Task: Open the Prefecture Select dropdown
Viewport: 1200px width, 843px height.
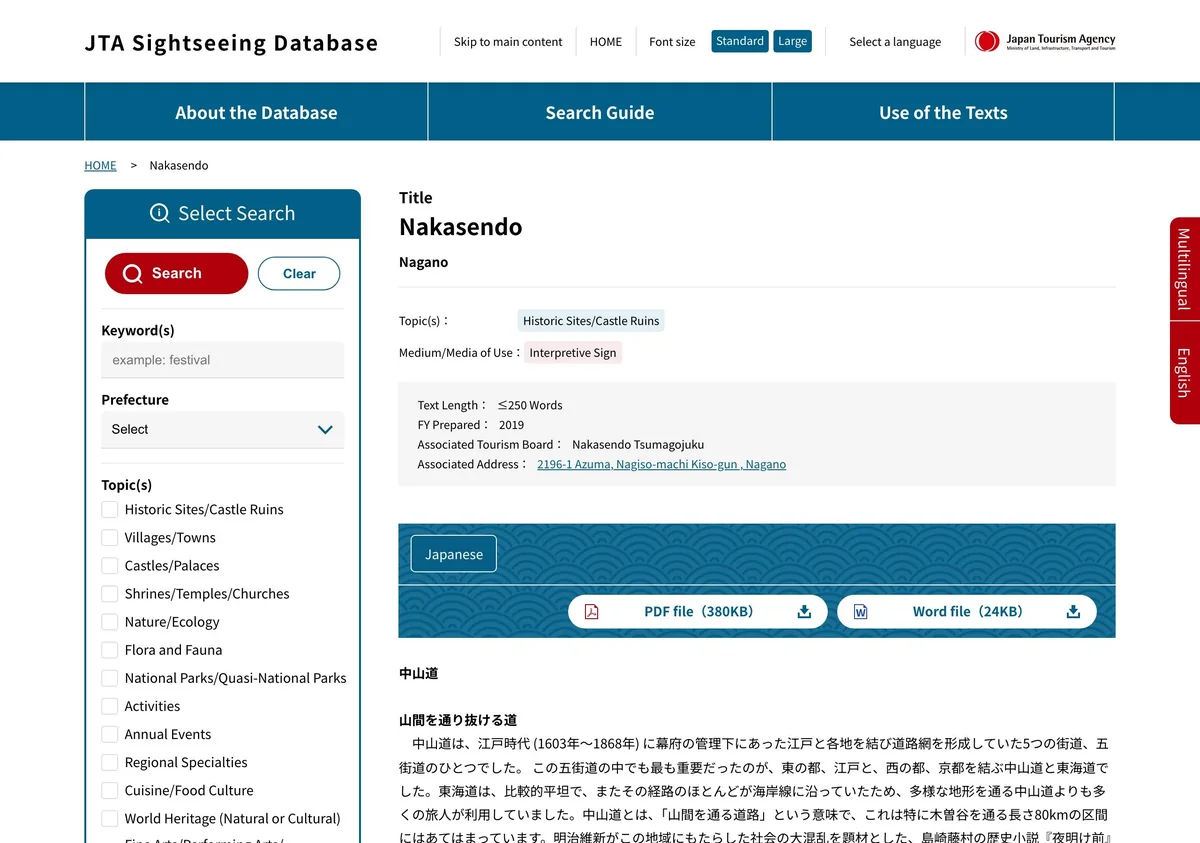Action: click(x=222, y=429)
